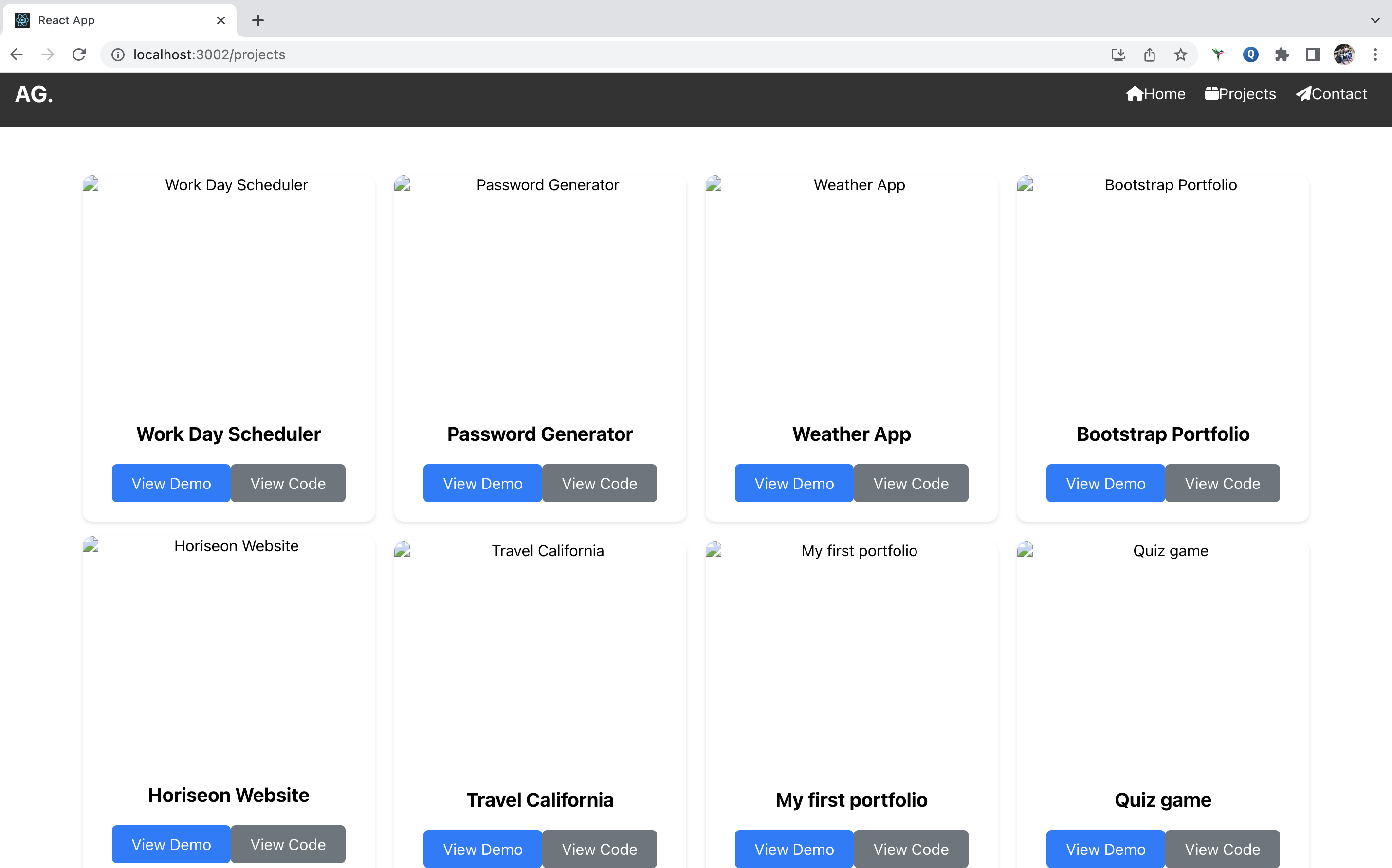Screen dimensions: 1392x868
Task: Click the share icon next to the address bar
Action: pos(1149,54)
